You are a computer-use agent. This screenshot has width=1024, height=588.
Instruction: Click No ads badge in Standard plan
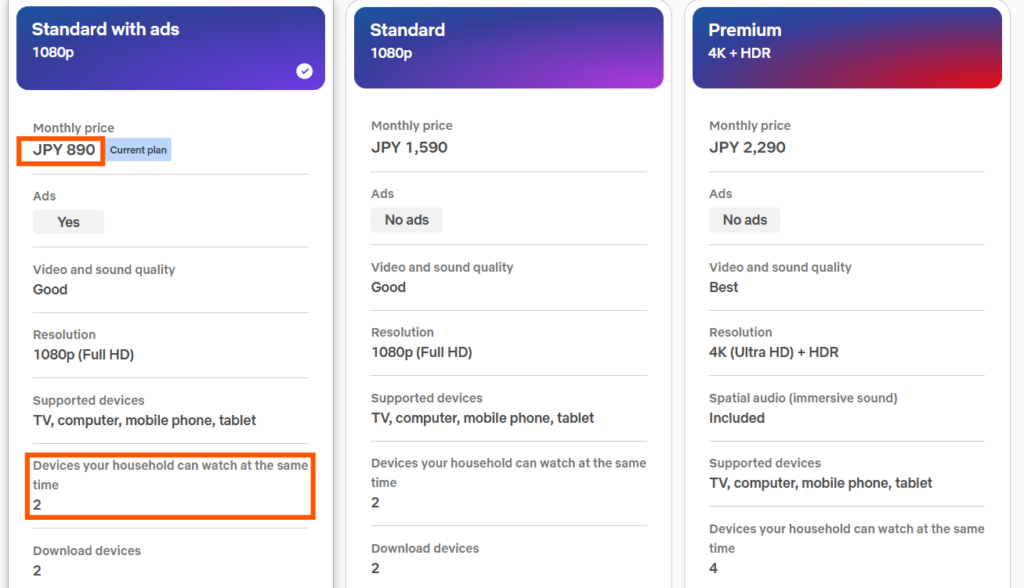click(x=406, y=220)
